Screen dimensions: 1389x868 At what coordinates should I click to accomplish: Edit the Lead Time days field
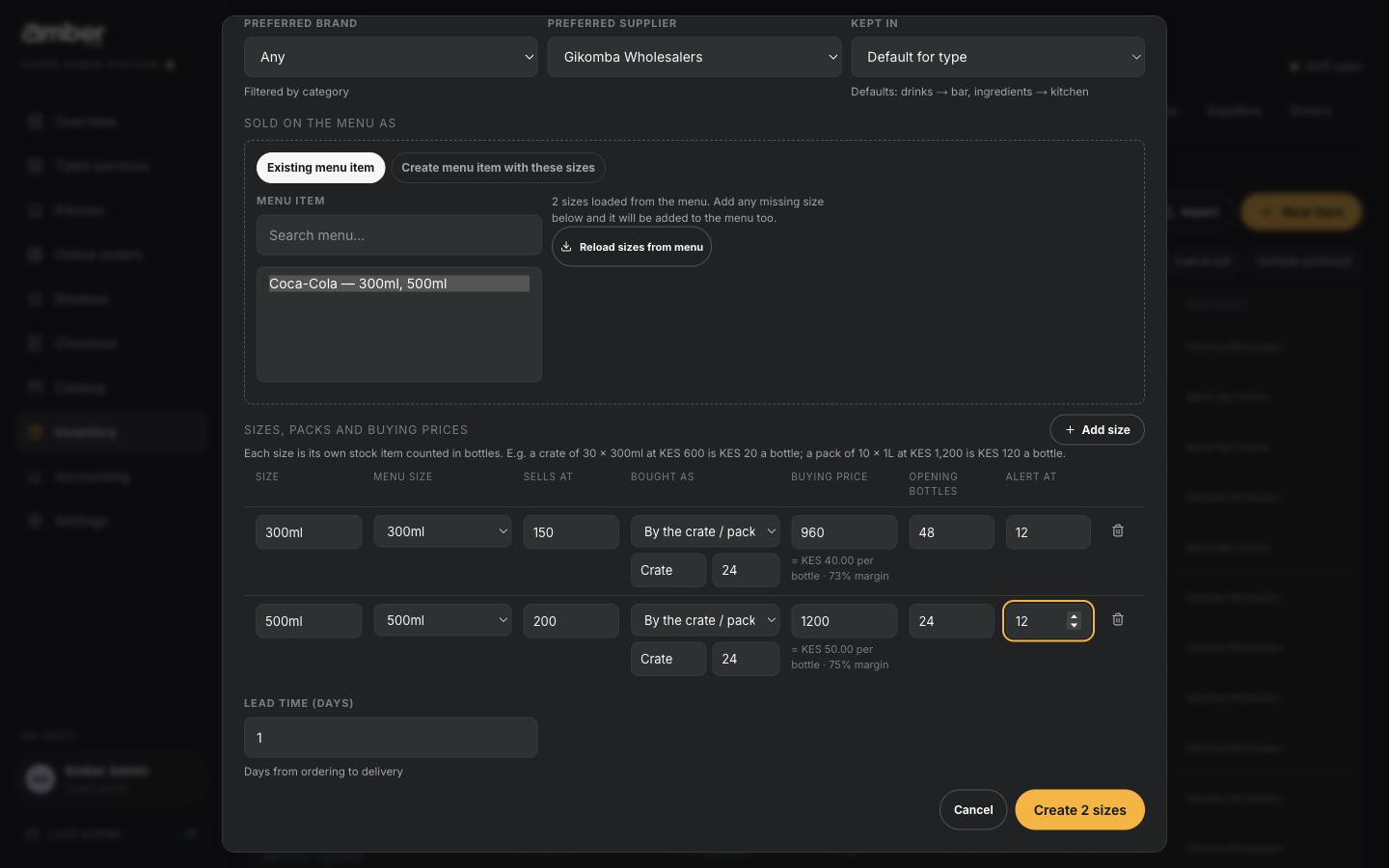coord(391,738)
